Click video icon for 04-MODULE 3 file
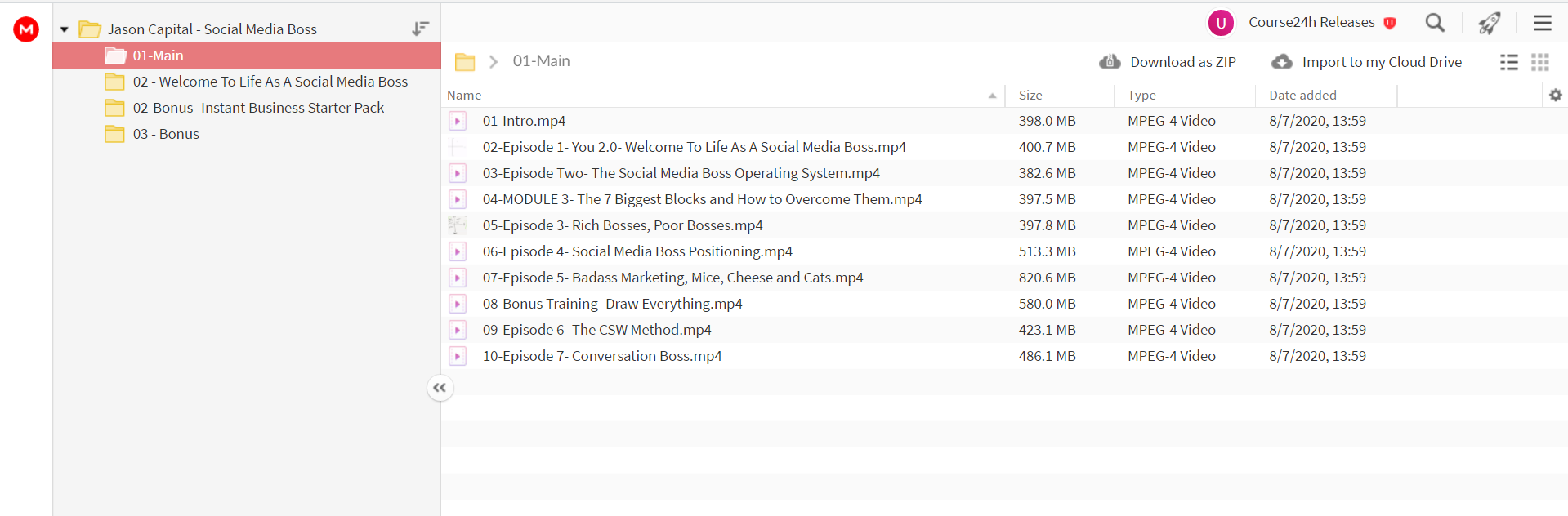 (458, 199)
